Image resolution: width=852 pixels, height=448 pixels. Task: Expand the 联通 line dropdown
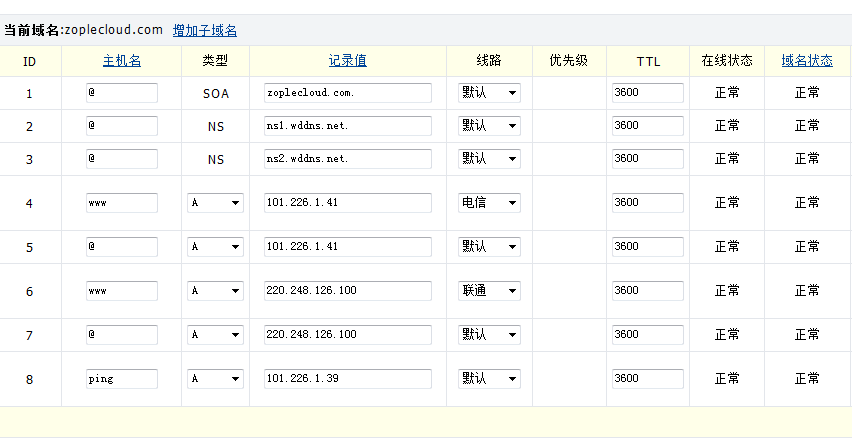pos(489,291)
